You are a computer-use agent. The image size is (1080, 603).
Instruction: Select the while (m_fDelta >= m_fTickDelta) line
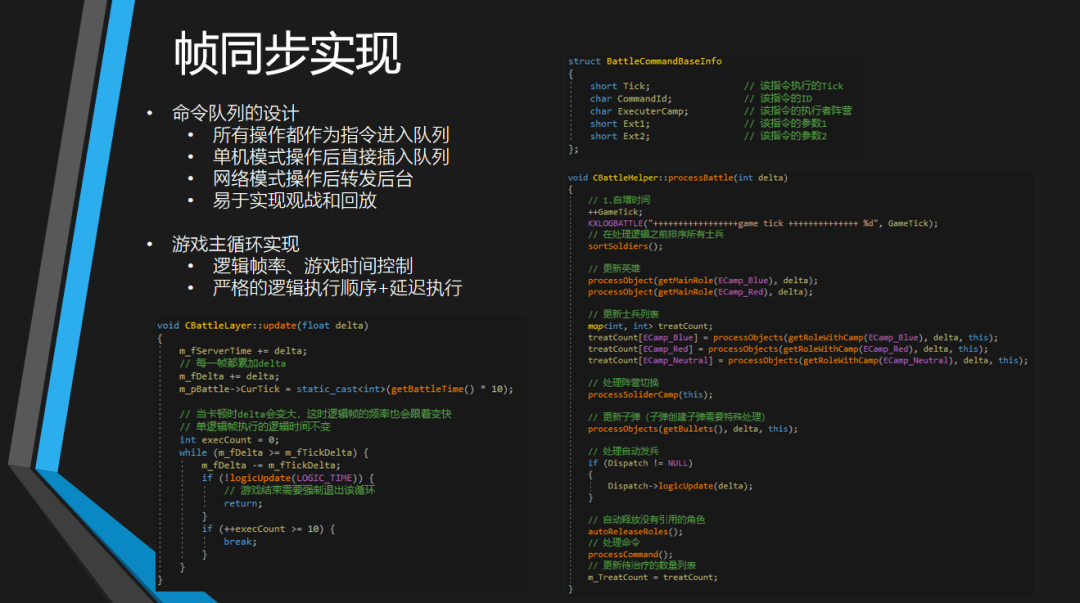pos(273,453)
